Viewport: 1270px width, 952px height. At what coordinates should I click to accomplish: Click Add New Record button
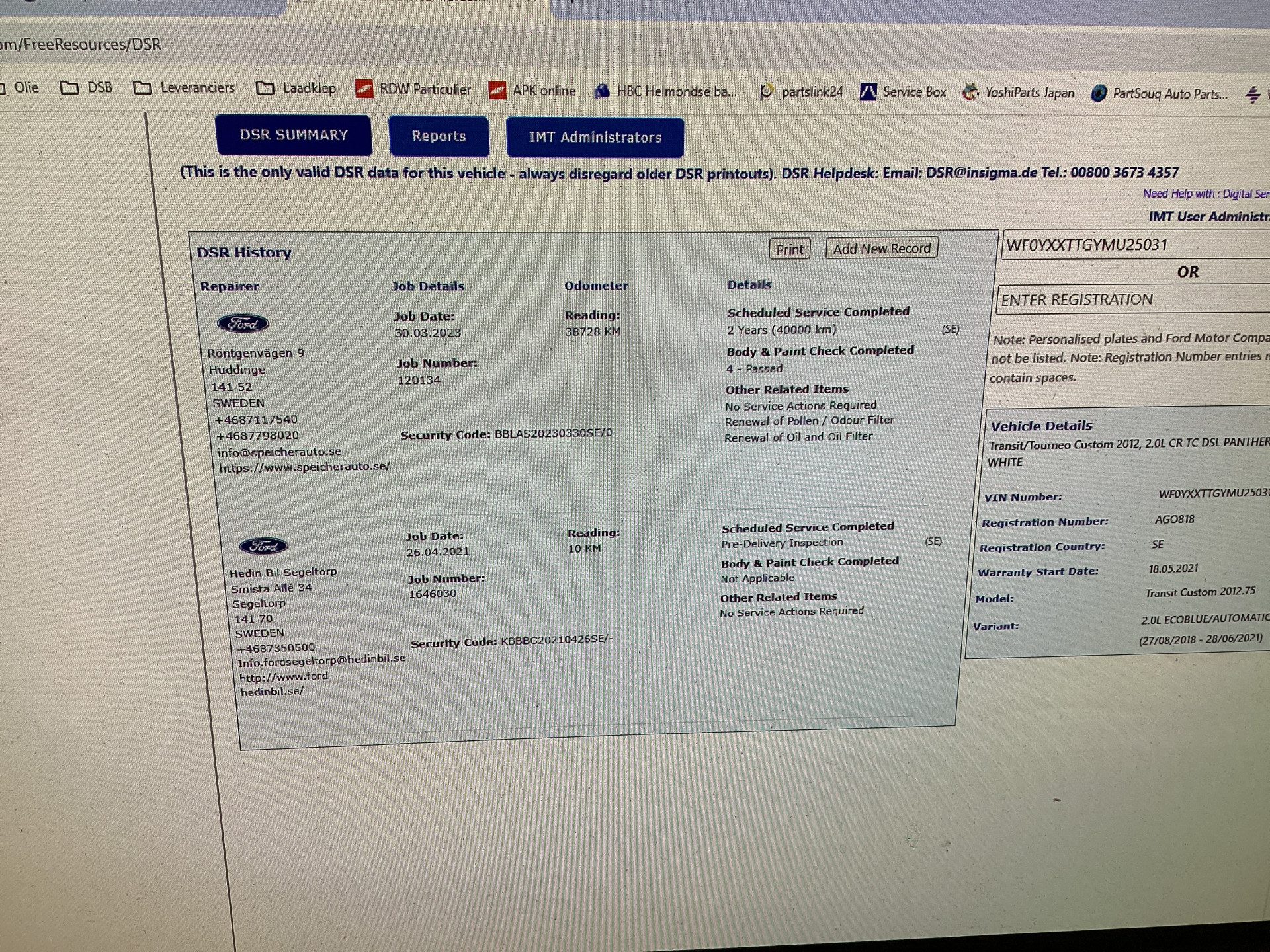pos(882,249)
